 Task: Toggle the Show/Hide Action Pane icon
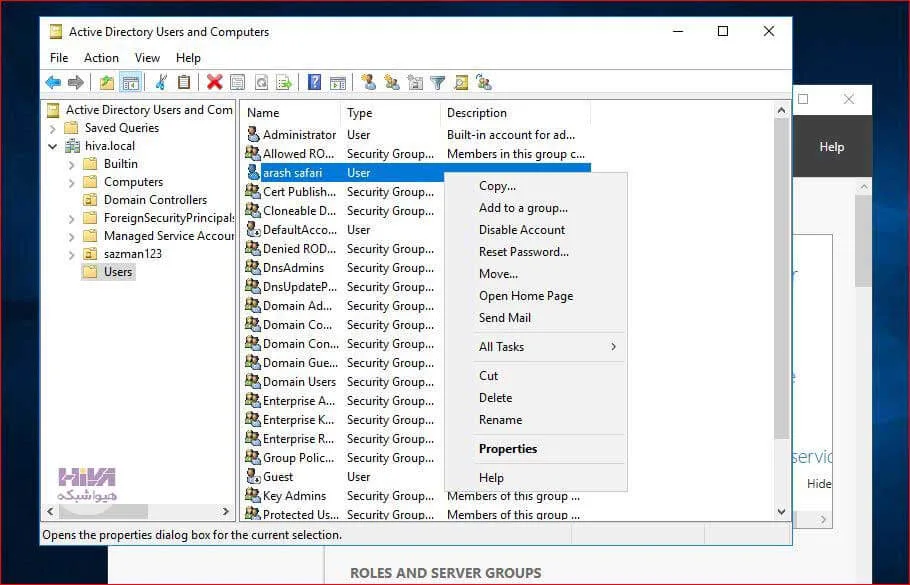coord(338,82)
